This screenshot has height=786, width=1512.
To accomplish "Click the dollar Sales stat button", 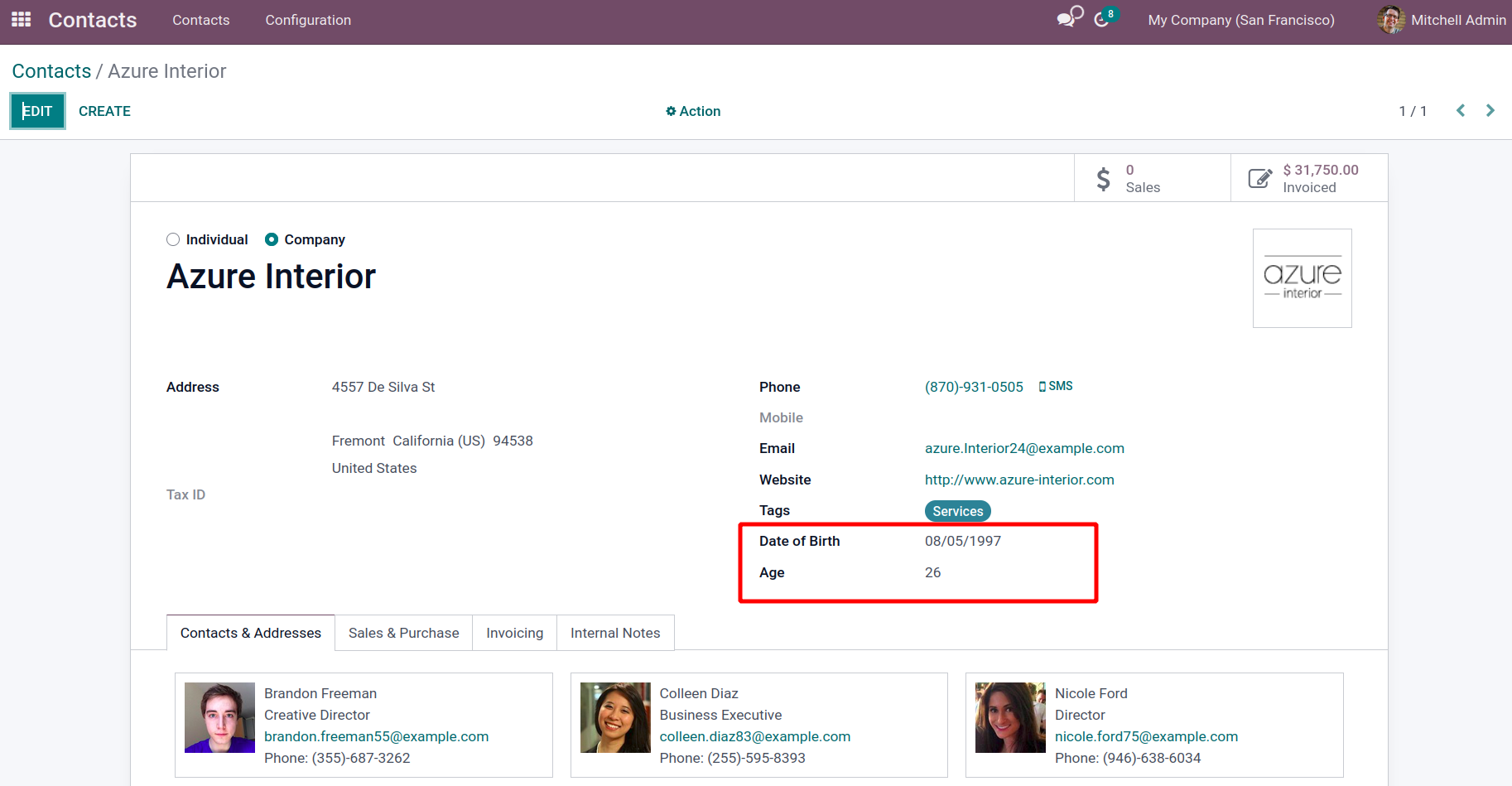I will 1152,178.
